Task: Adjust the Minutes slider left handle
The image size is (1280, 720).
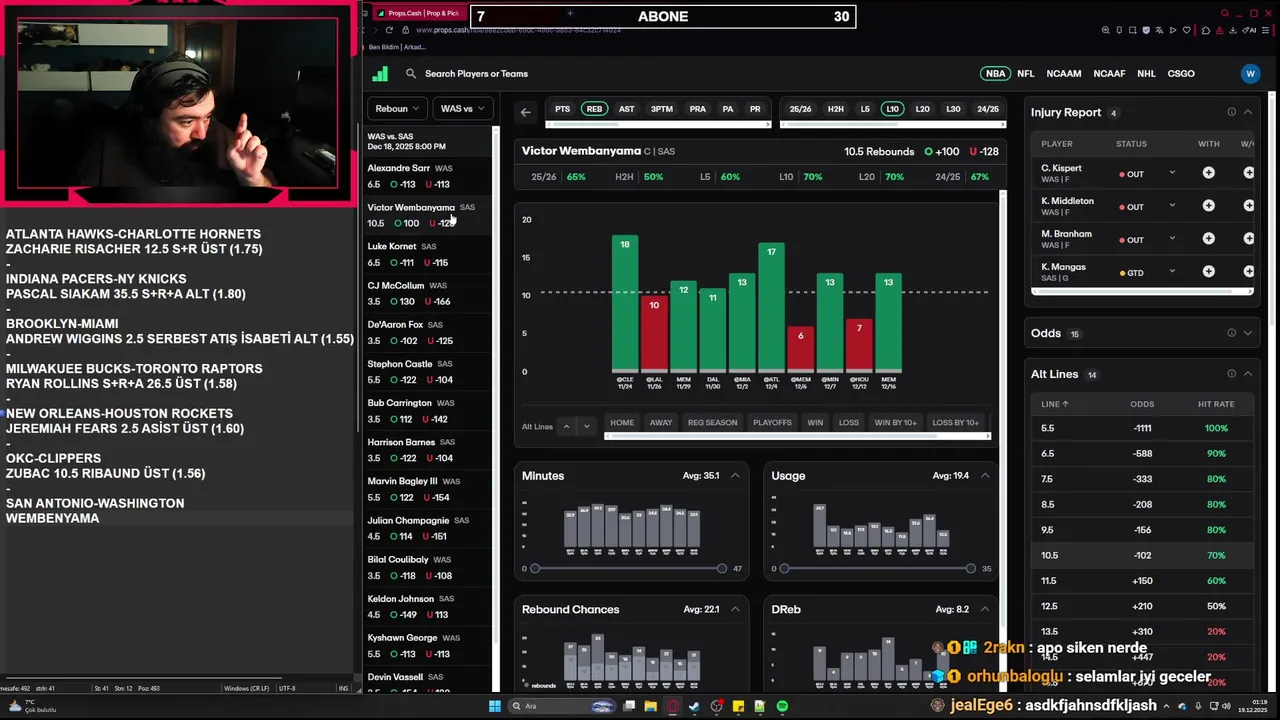Action: tap(535, 568)
